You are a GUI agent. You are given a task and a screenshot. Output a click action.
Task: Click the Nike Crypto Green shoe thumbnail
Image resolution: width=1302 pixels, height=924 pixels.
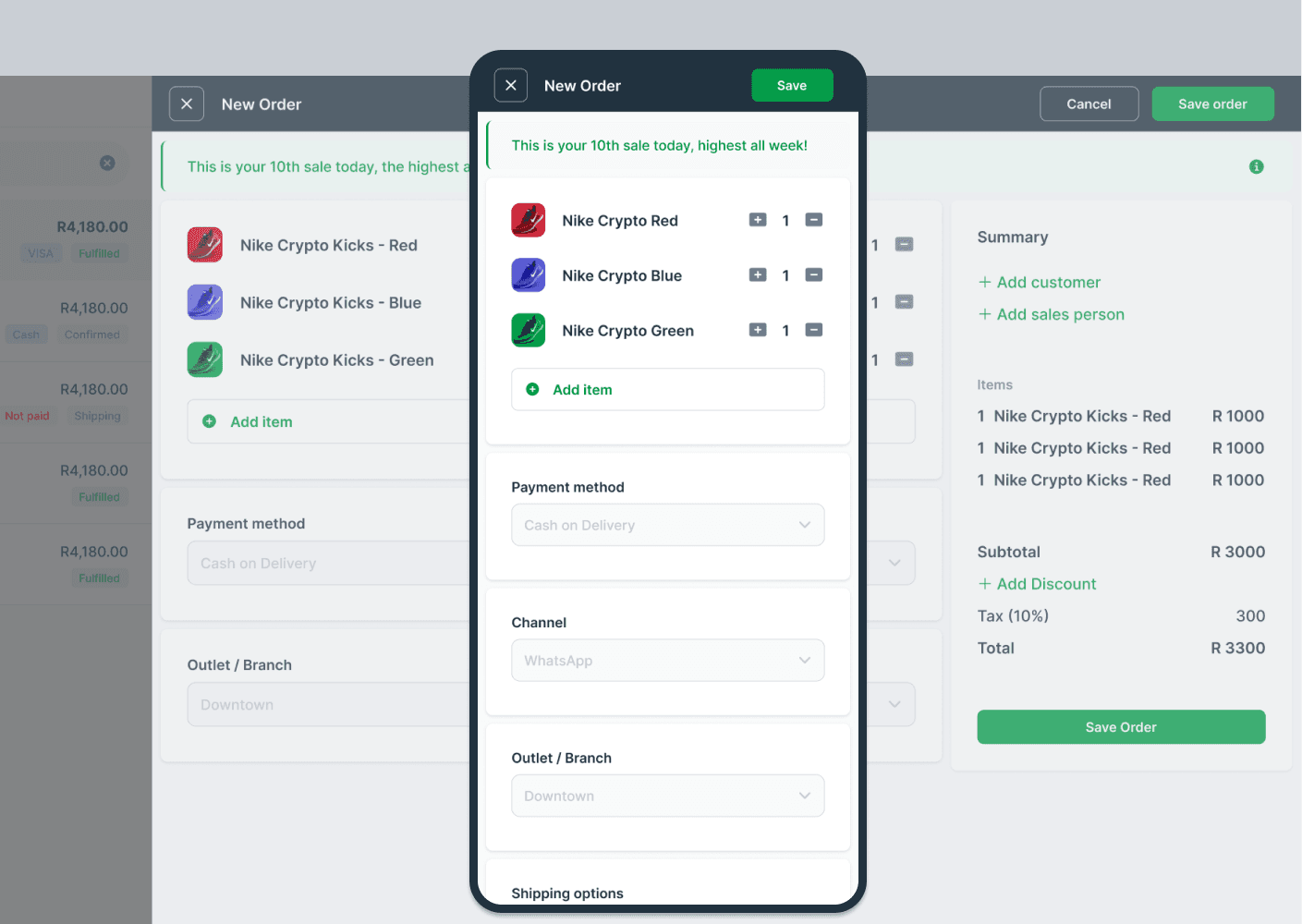point(529,330)
